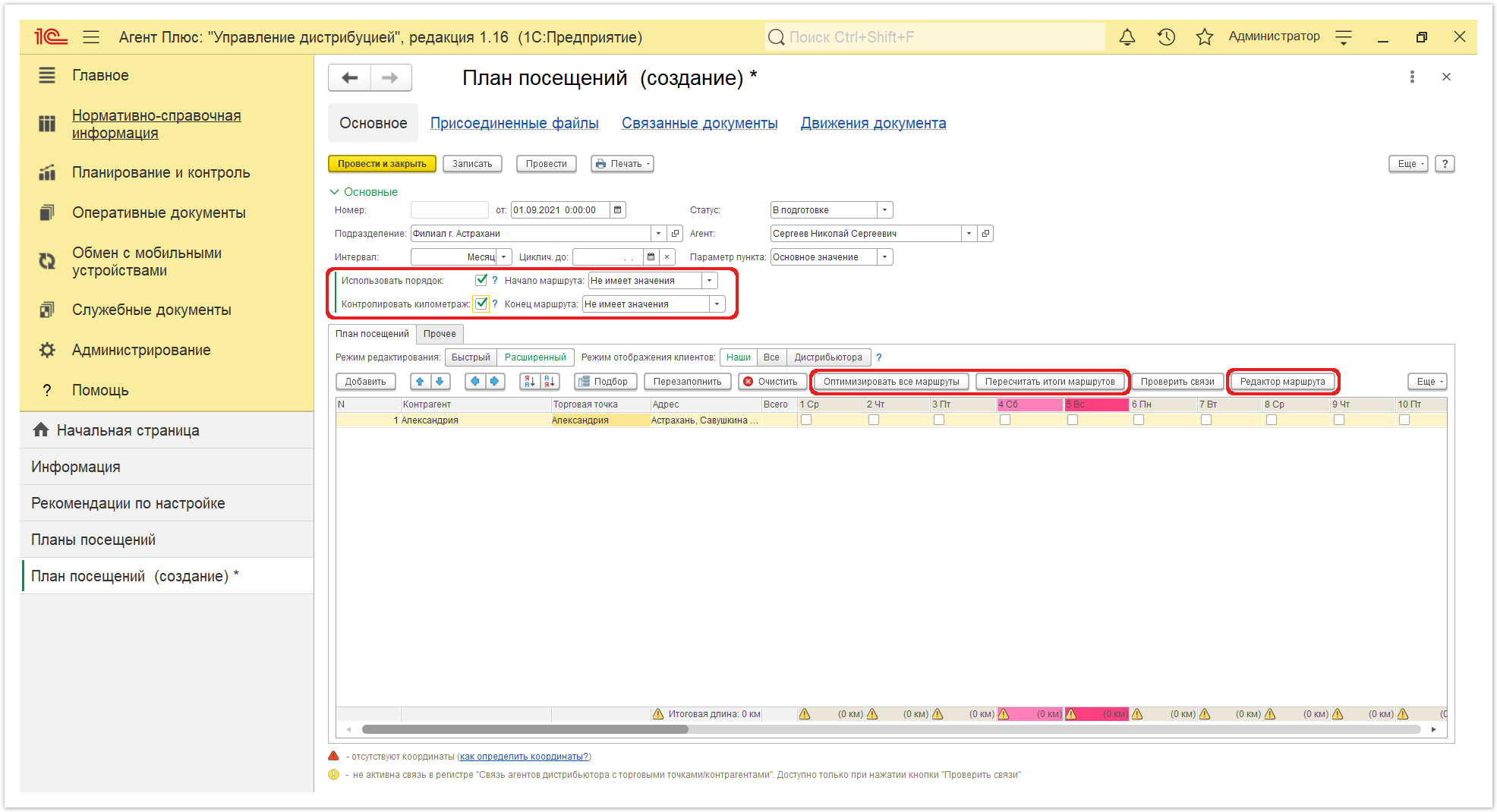The image size is (1497, 812).
Task: Open the date calendar picker next to 01.09.2021
Action: 618,210
